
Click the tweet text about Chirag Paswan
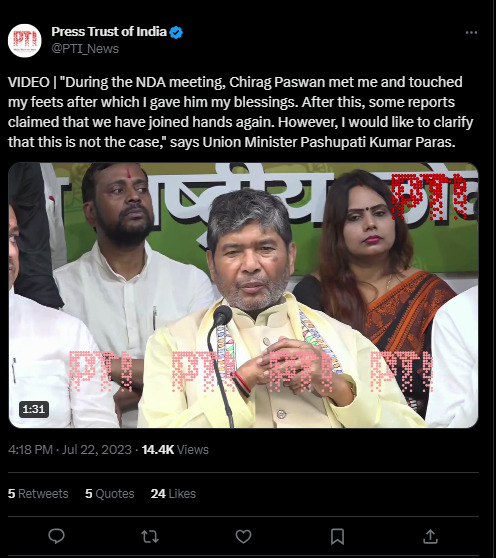pyautogui.click(x=241, y=112)
